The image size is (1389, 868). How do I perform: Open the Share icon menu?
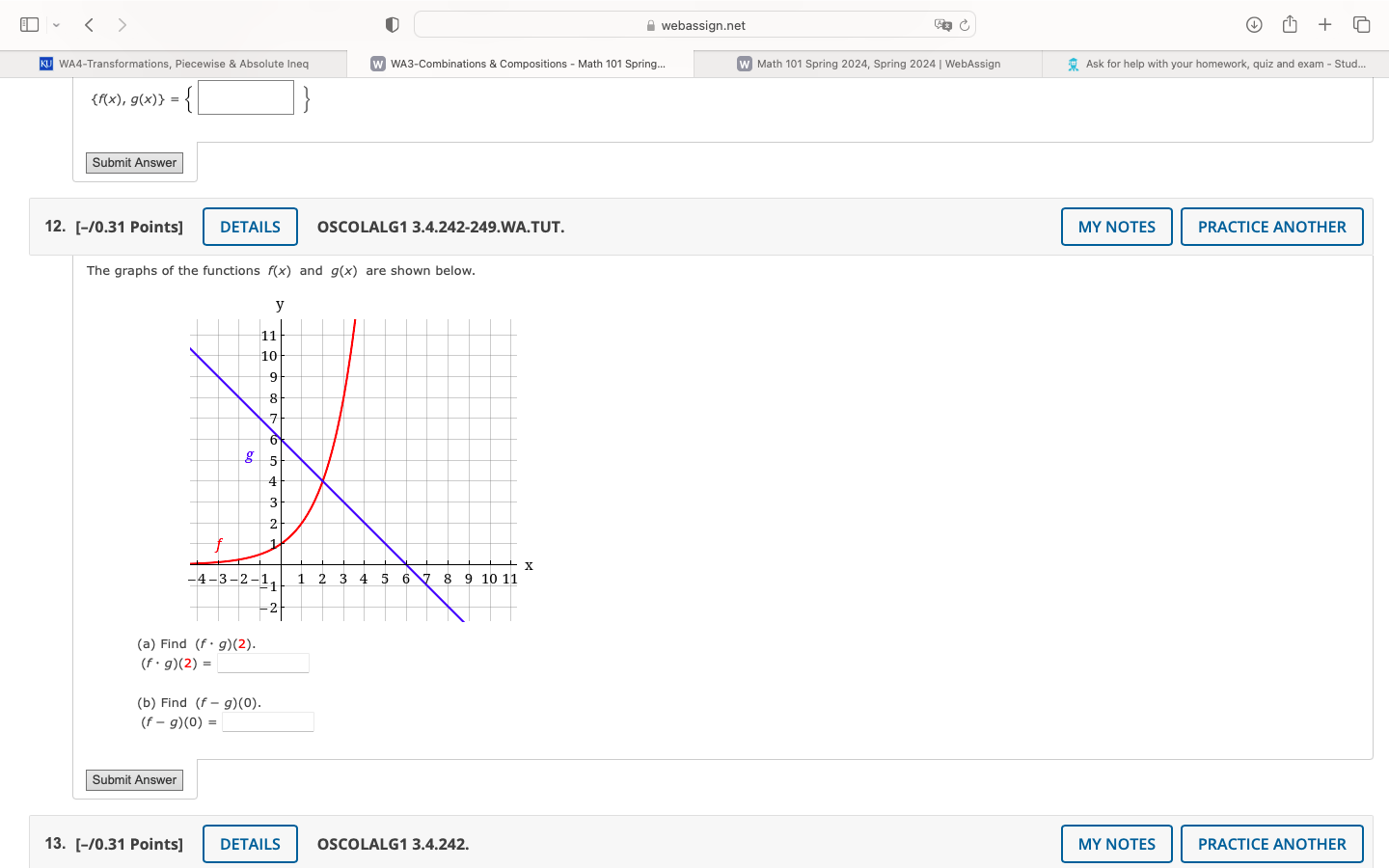[1290, 25]
